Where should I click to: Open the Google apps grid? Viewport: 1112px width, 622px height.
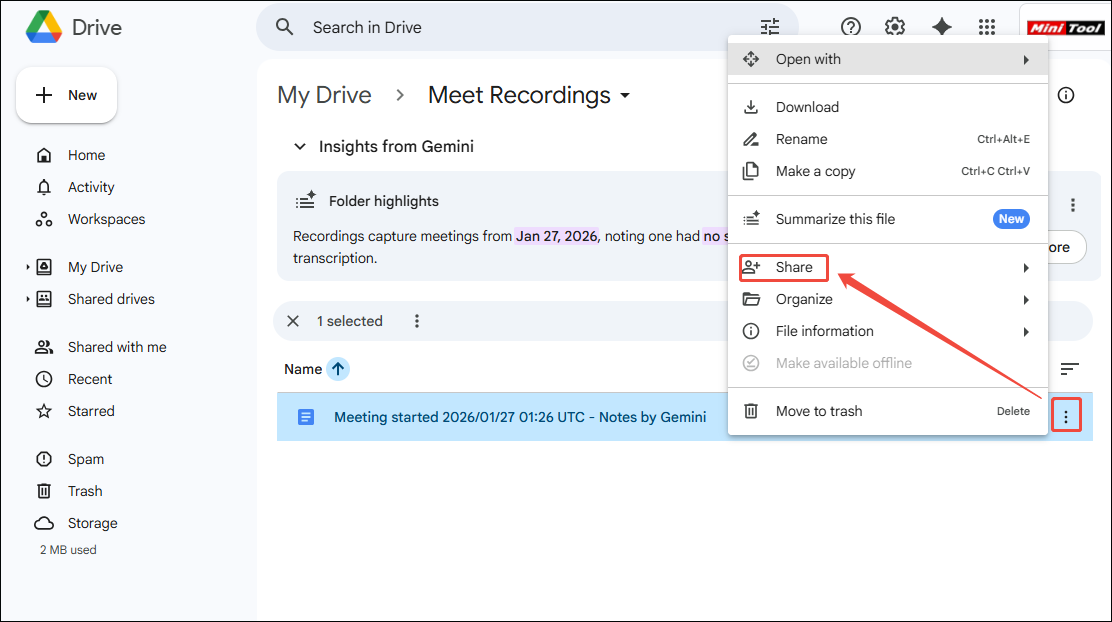click(987, 27)
